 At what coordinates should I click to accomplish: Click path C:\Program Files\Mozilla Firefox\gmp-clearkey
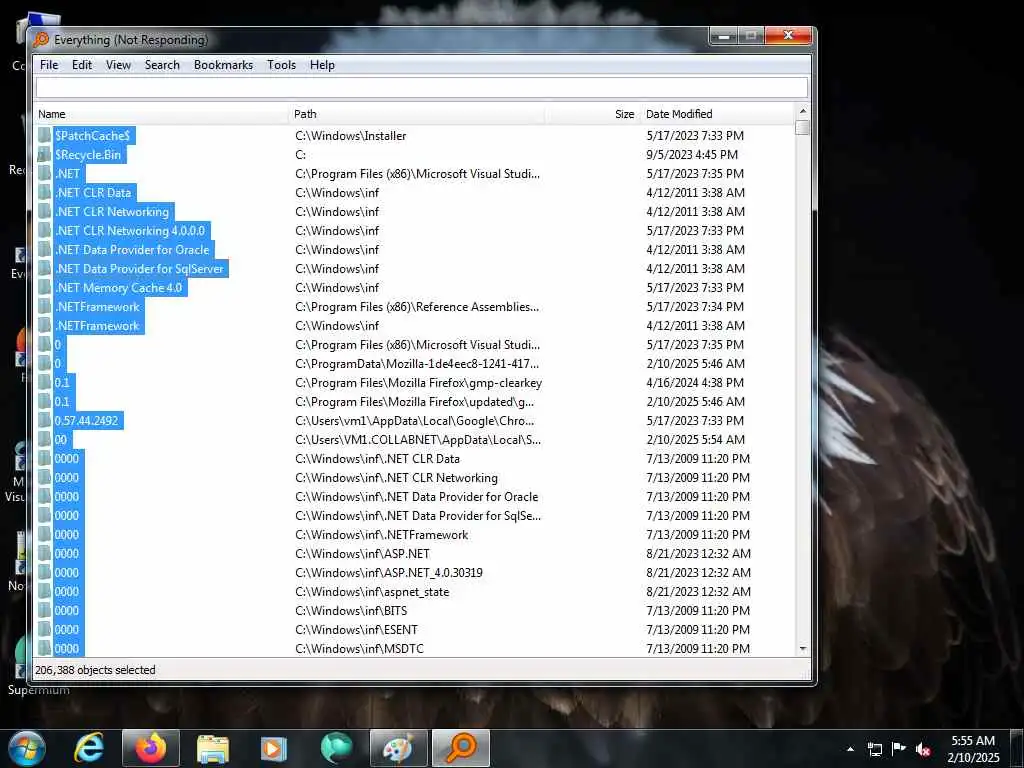[x=419, y=383]
